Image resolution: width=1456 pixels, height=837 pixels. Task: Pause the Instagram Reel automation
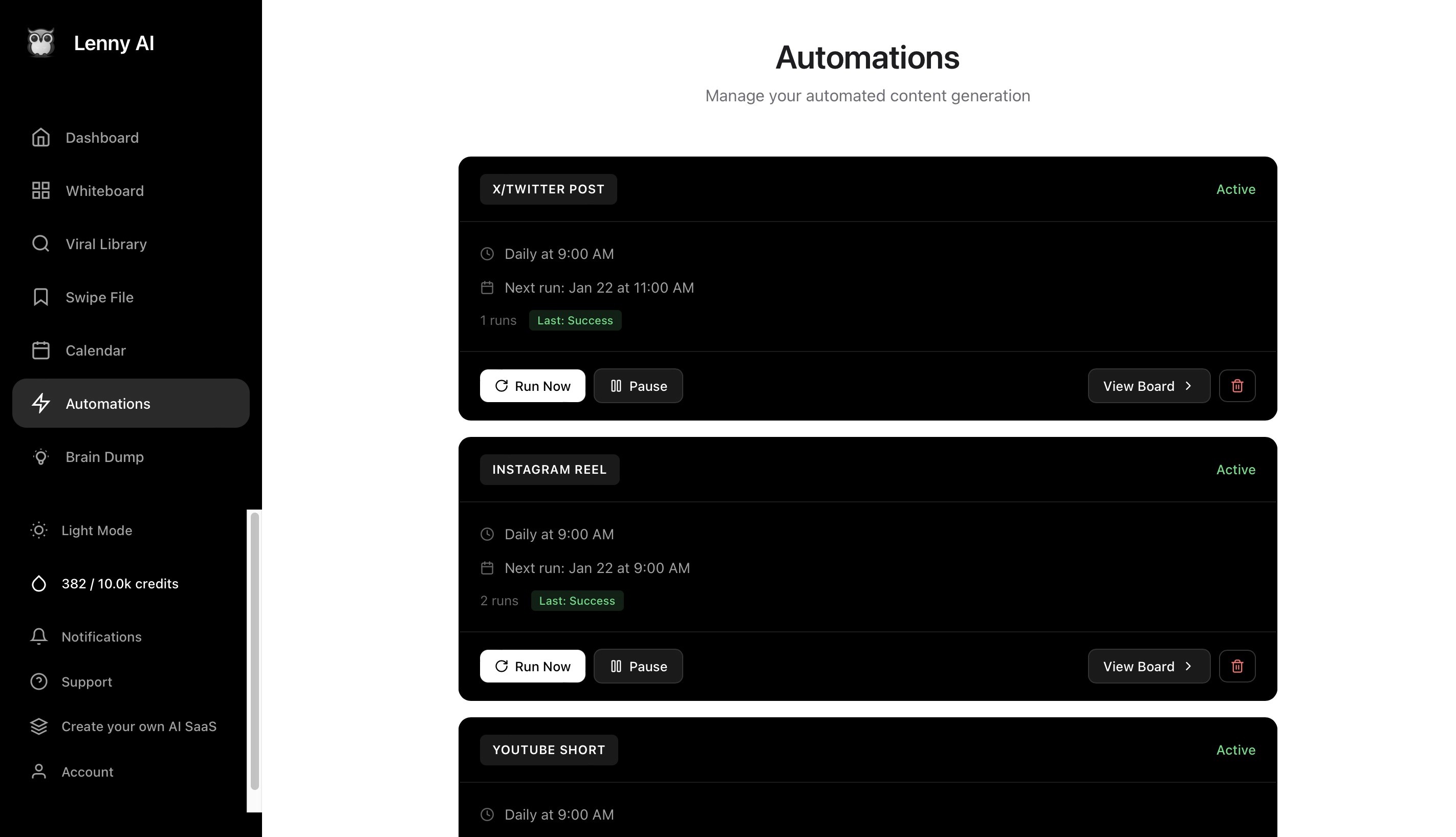[638, 666]
